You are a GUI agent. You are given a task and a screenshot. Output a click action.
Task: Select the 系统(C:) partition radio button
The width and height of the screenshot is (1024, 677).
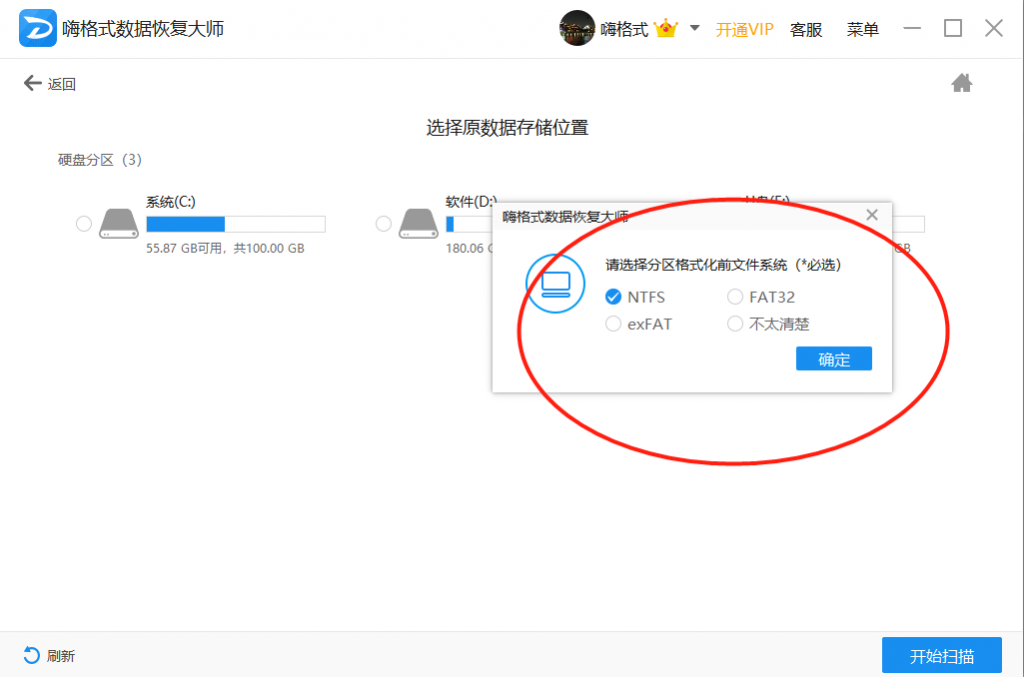point(84,224)
